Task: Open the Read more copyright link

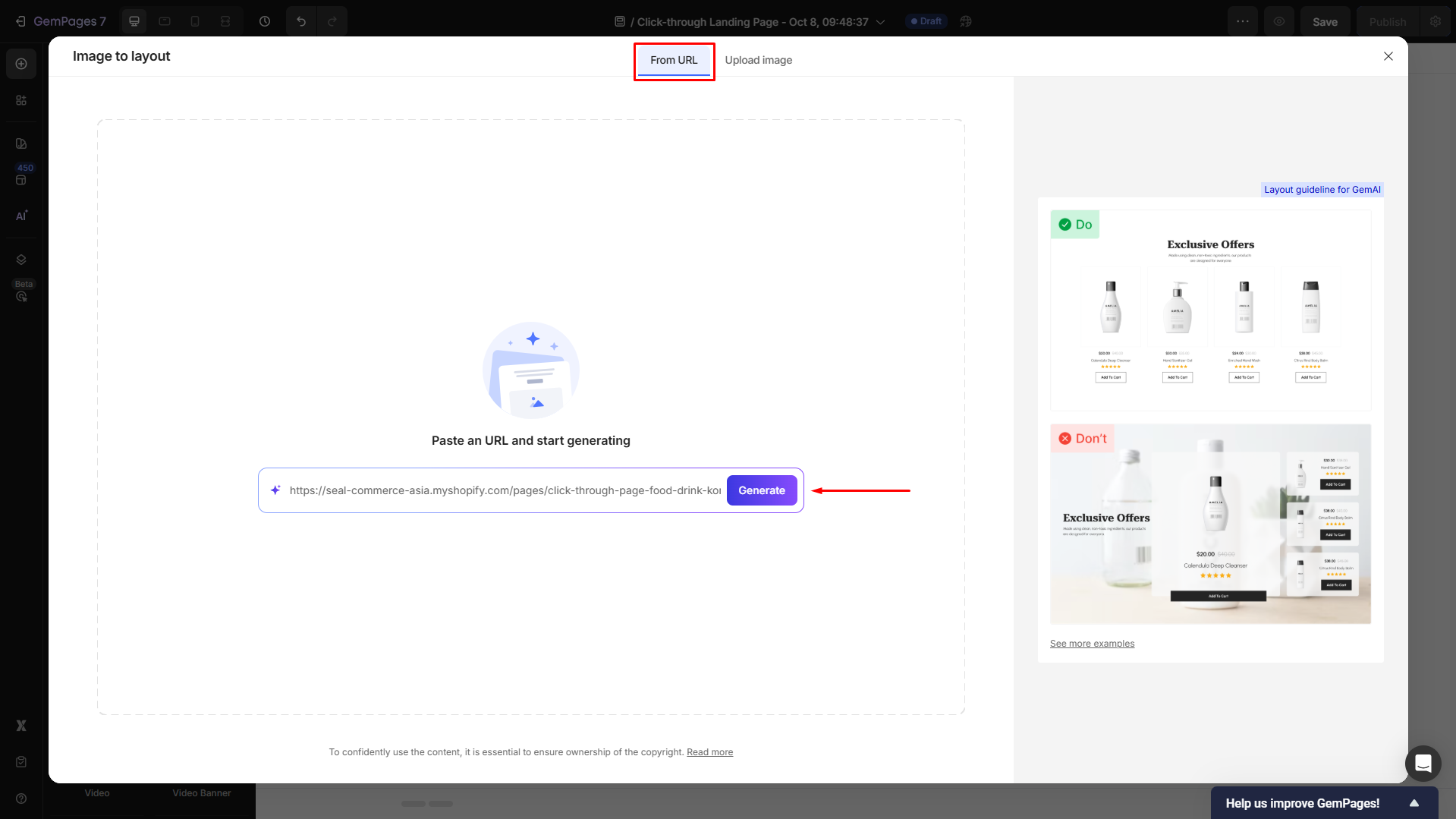Action: coord(709,752)
